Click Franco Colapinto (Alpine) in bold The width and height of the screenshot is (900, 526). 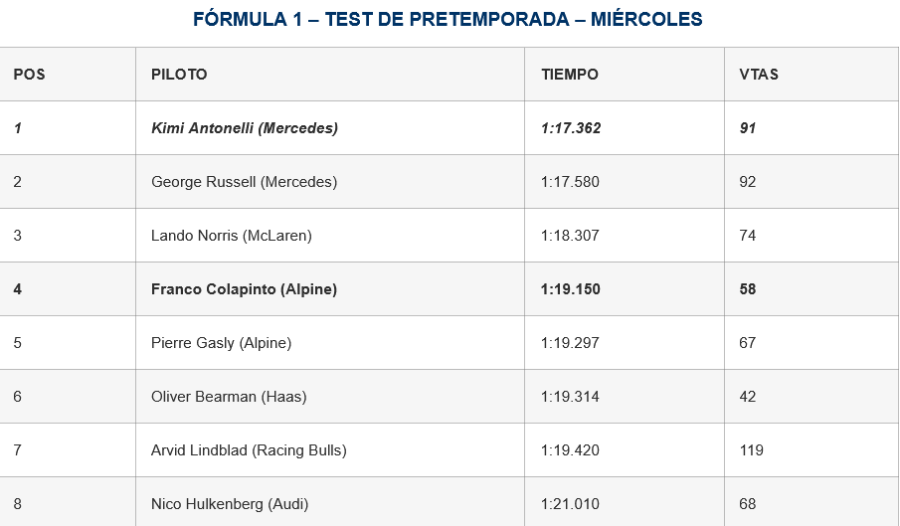pos(244,289)
